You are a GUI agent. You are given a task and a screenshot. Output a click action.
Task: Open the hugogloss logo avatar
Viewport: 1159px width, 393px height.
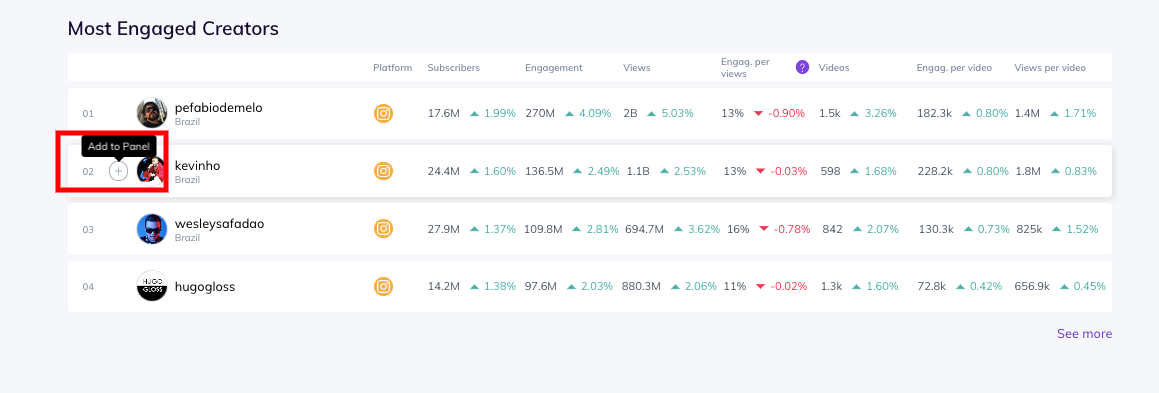coord(152,287)
